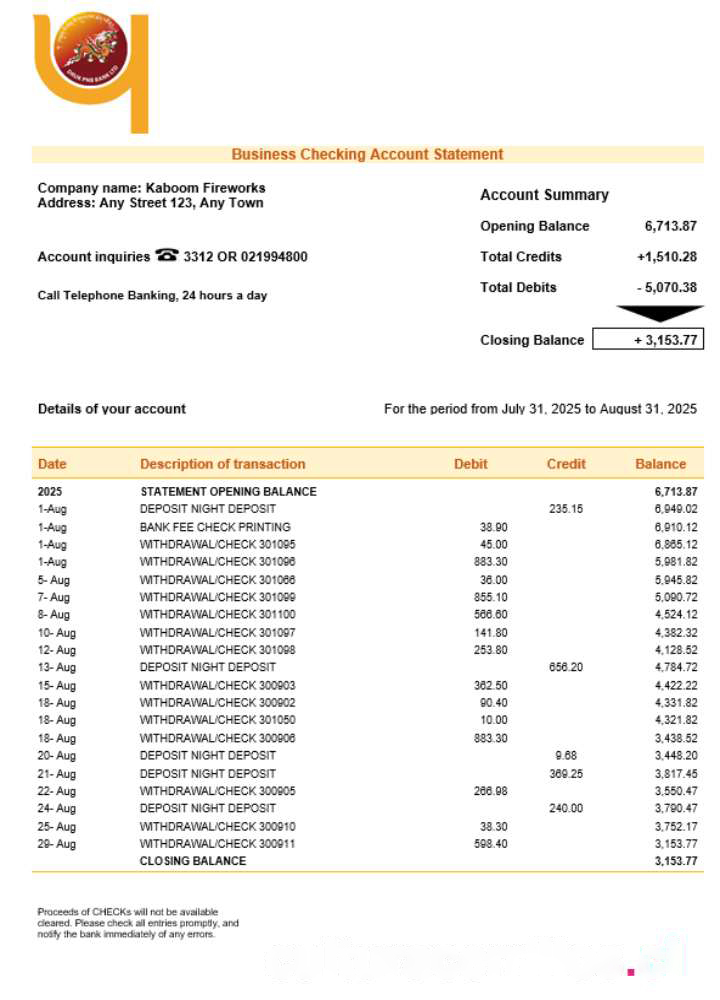Click the Date column header
720x1000 pixels.
pyautogui.click(x=52, y=464)
